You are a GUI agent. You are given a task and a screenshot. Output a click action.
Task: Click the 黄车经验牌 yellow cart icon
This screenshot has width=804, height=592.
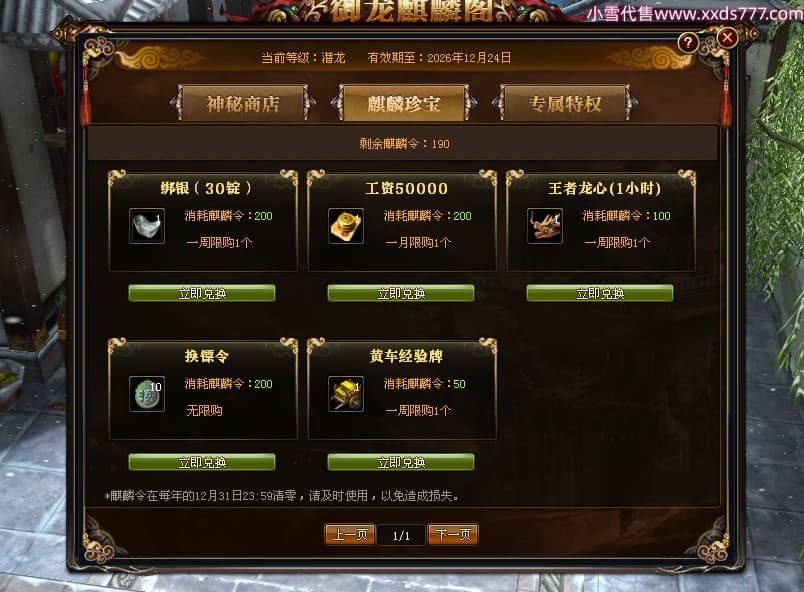click(346, 394)
